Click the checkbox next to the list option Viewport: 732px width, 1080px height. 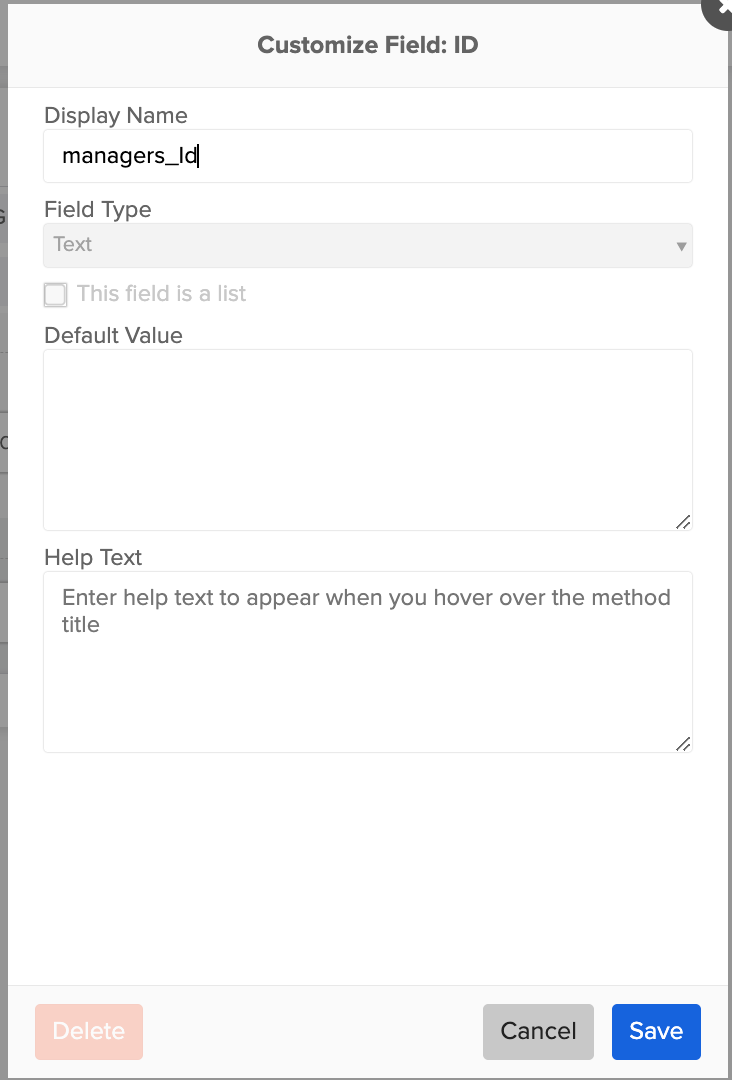pyautogui.click(x=55, y=294)
